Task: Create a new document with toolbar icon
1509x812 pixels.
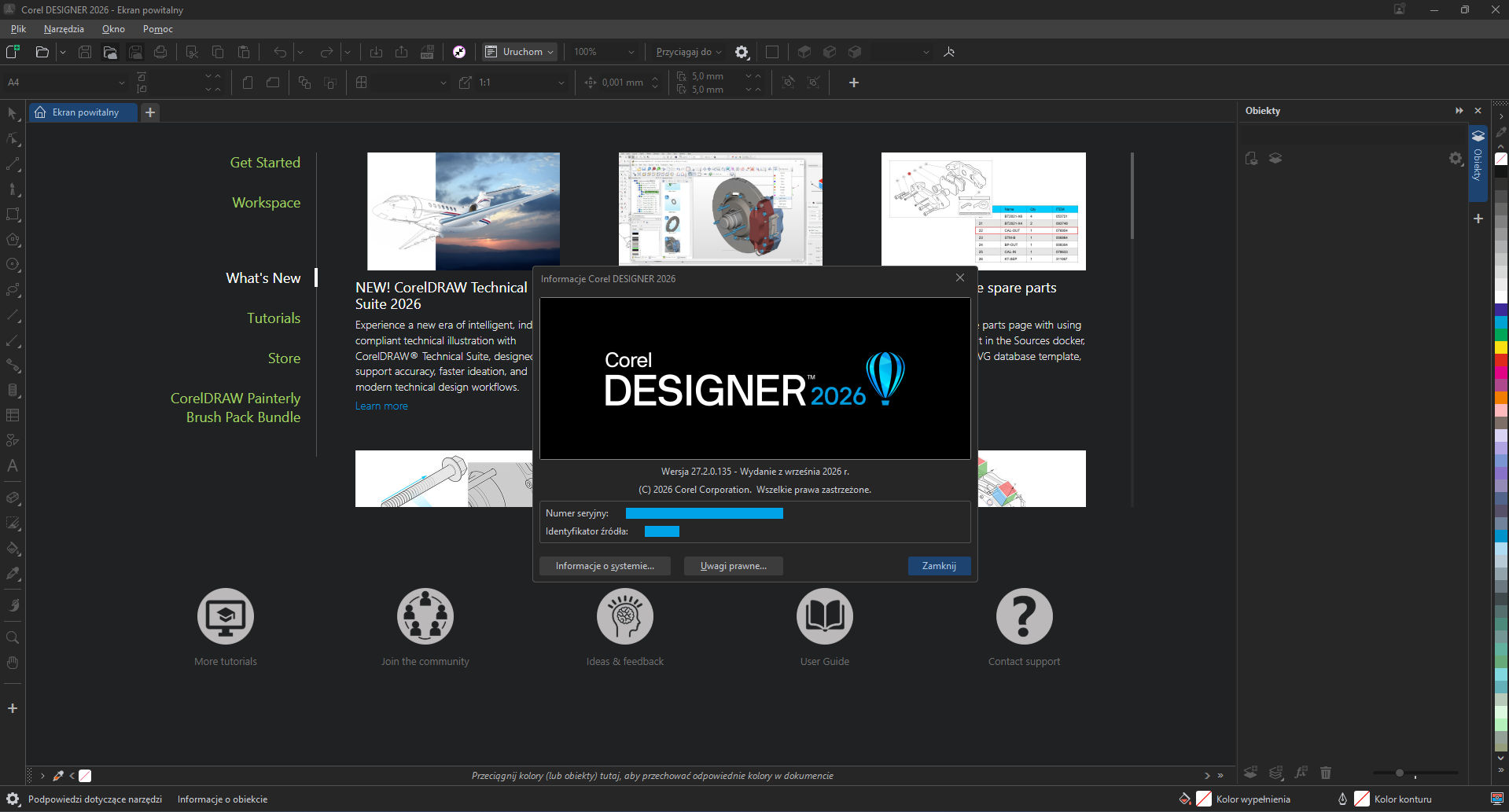Action: coord(13,52)
